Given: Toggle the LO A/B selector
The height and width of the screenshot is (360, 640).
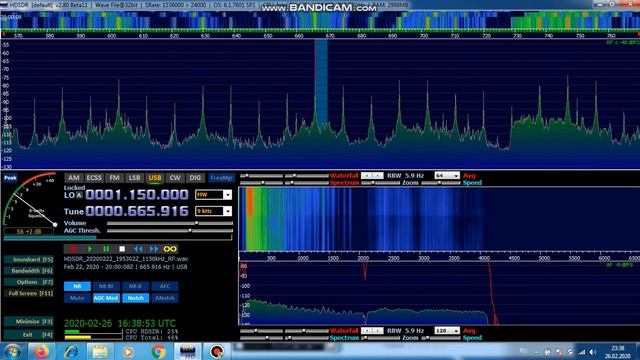Looking at the screenshot, I should (x=79, y=196).
